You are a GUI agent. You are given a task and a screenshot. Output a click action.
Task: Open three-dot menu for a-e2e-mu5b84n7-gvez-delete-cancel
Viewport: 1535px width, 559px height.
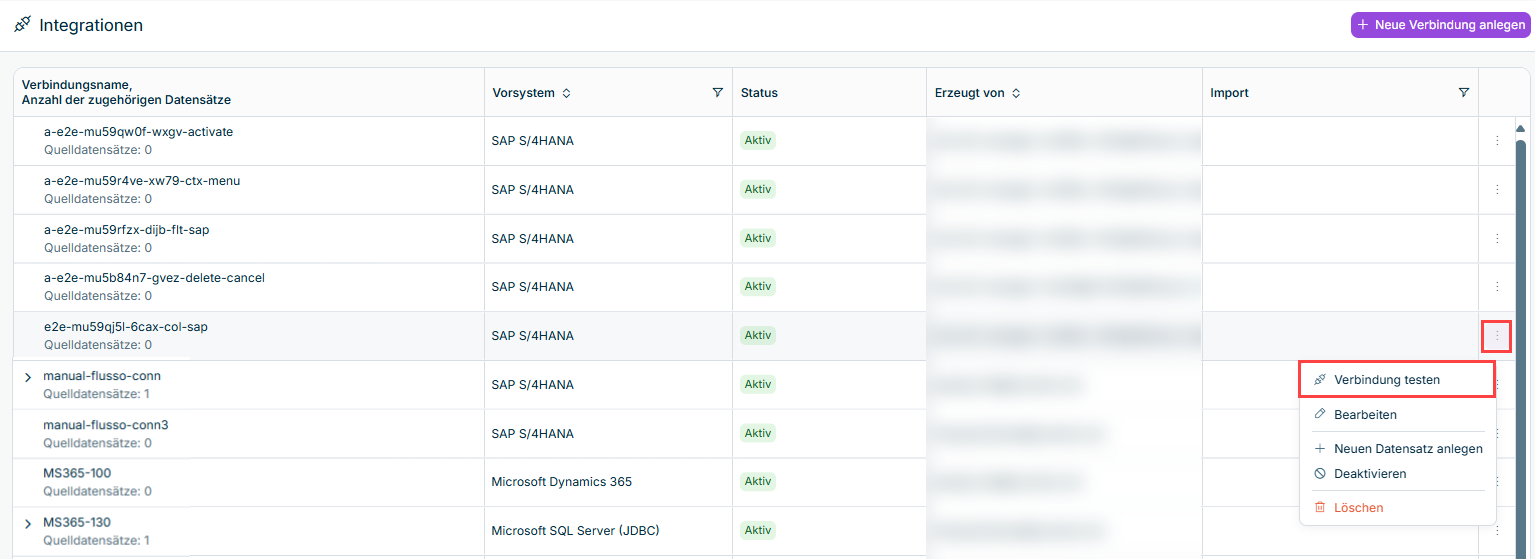(x=1497, y=287)
